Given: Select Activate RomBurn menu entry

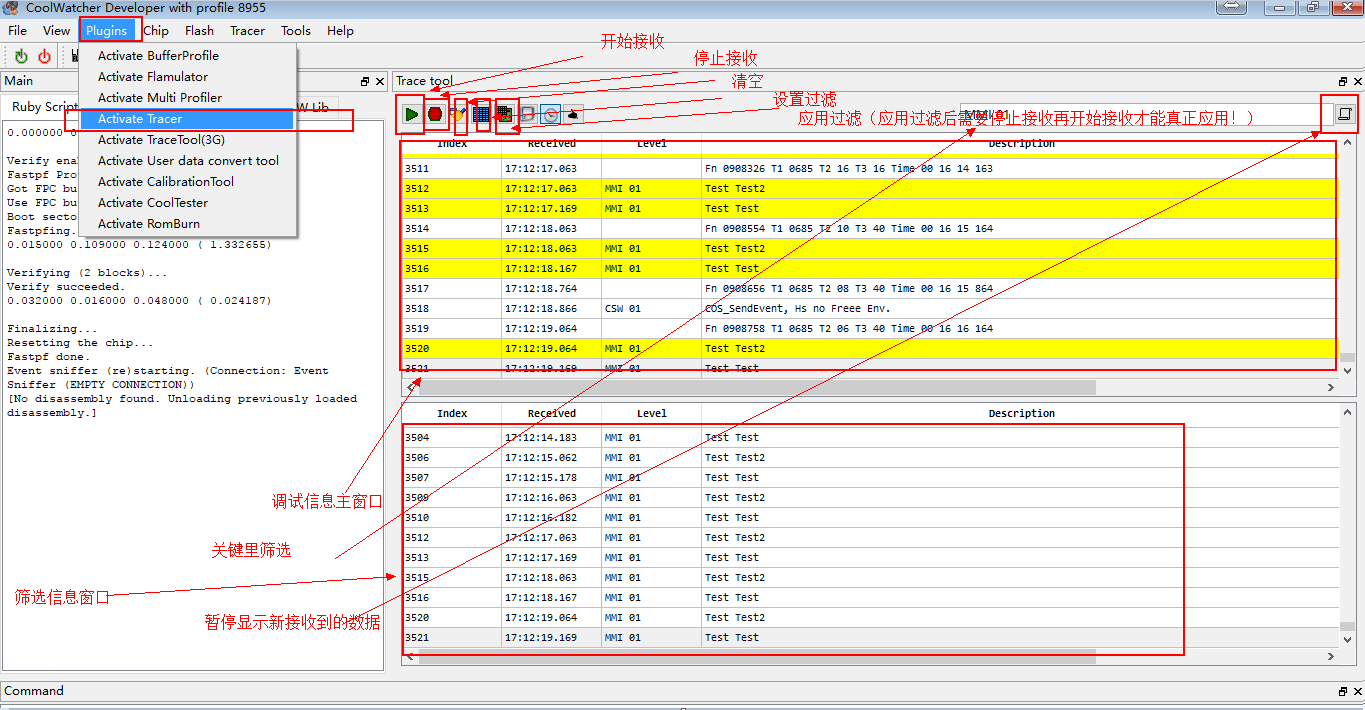Looking at the screenshot, I should (187, 224).
